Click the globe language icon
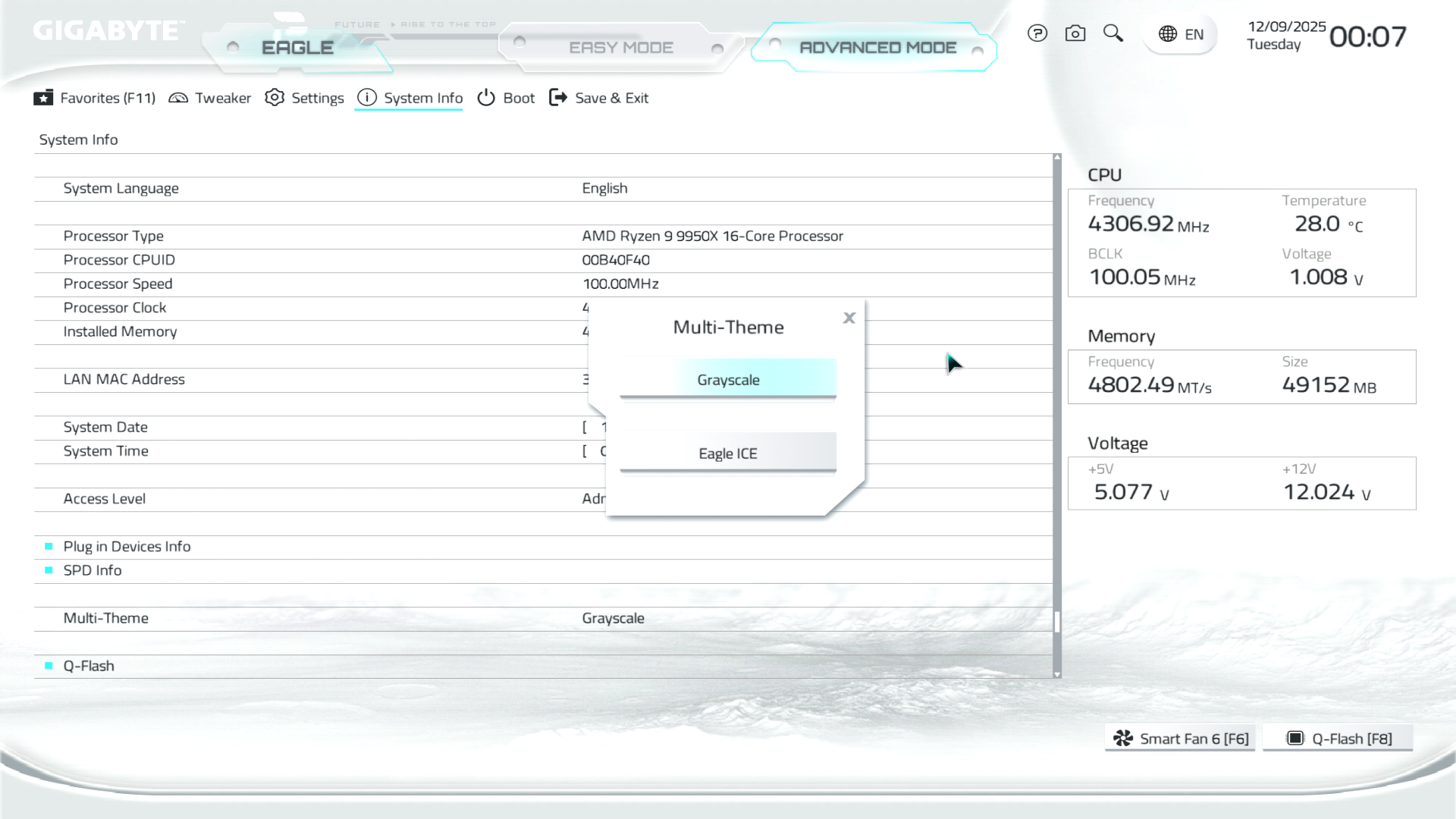This screenshot has height=819, width=1456. tap(1168, 34)
